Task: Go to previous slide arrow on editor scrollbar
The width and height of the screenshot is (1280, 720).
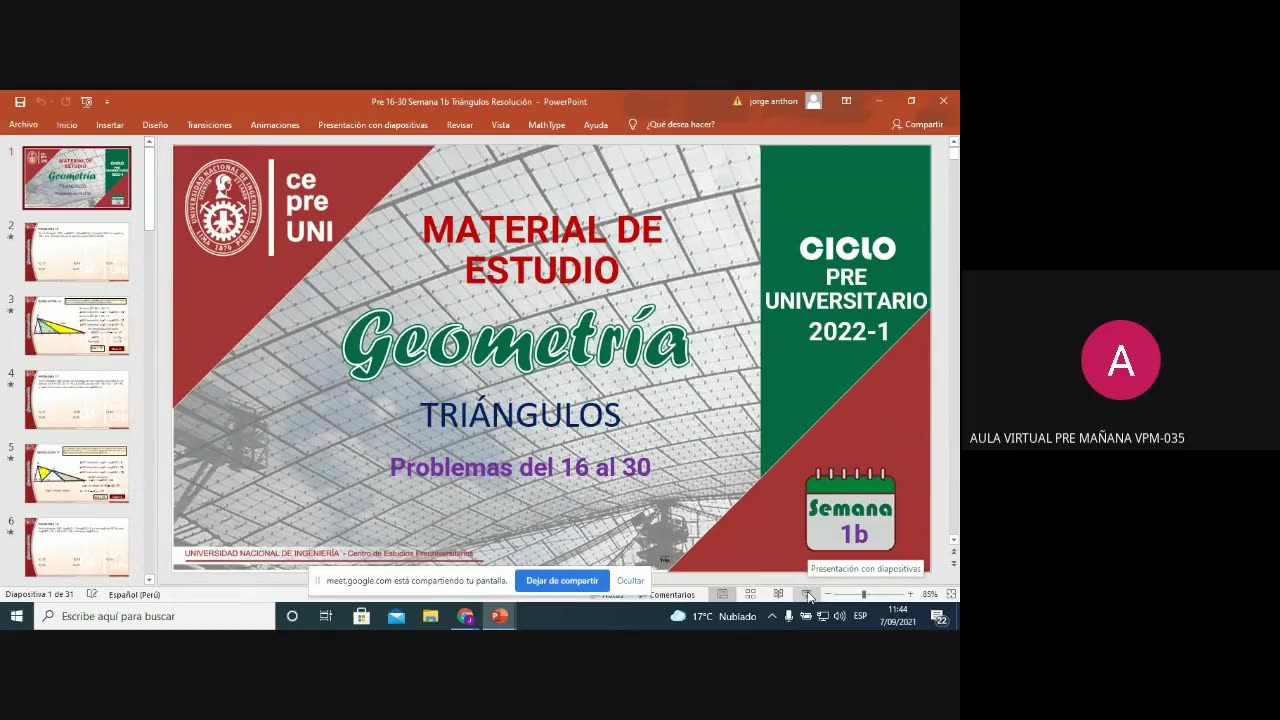Action: [x=954, y=551]
